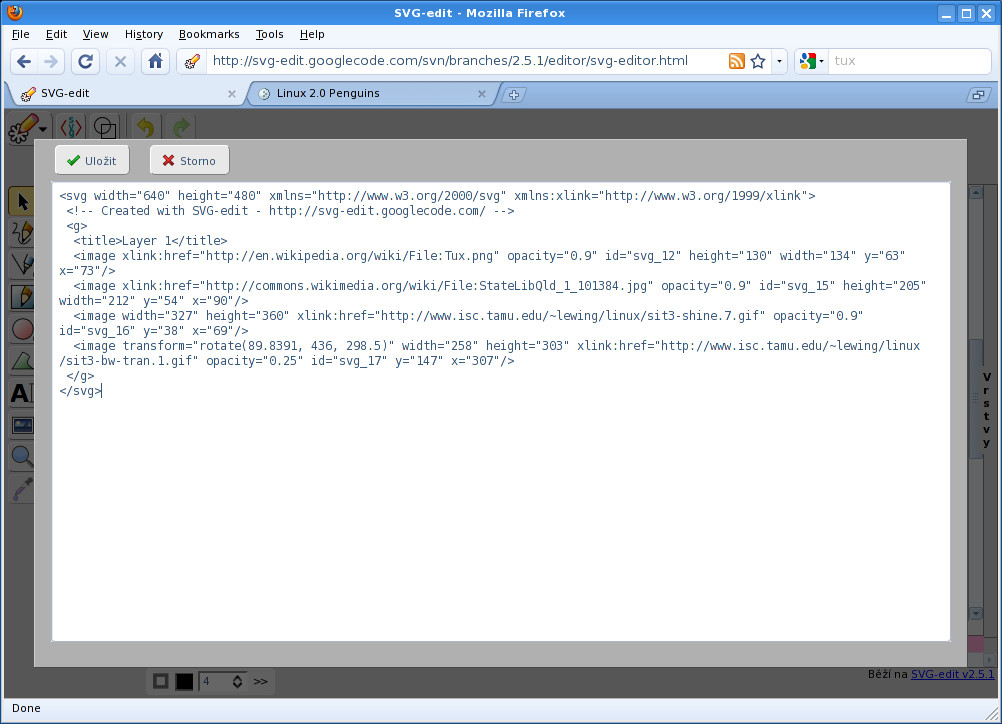Click the browser Forward arrow

(50, 61)
